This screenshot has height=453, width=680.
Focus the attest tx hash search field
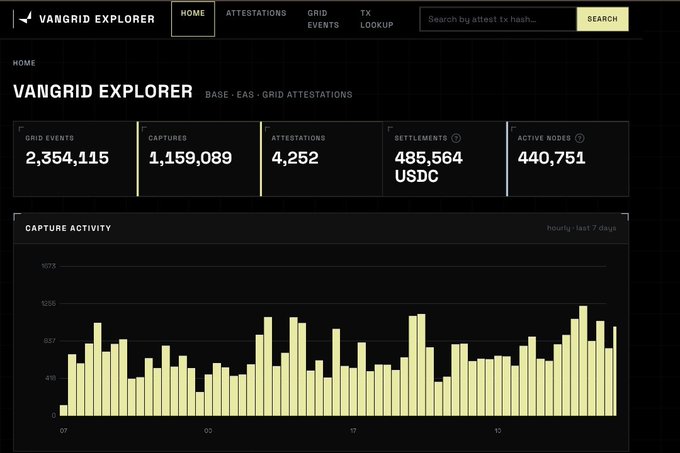click(498, 19)
